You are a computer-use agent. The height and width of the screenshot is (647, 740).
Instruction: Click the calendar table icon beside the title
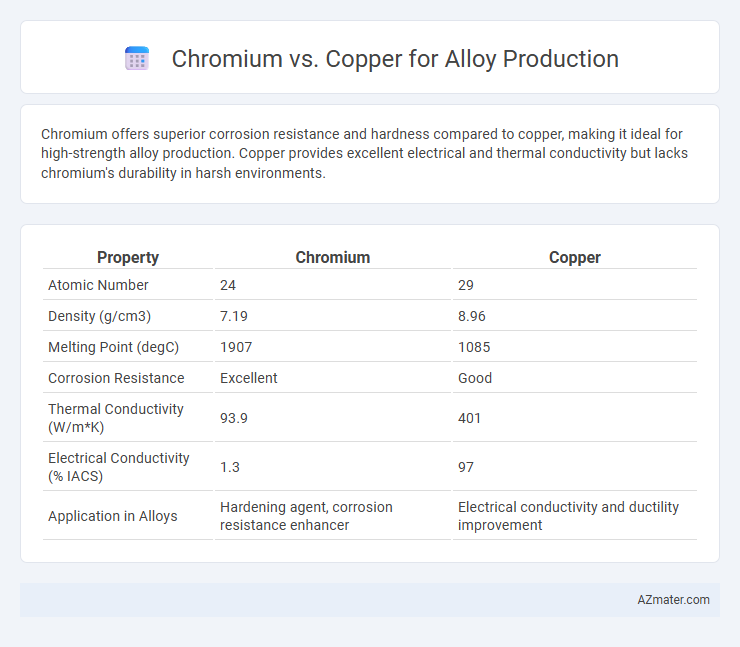[137, 59]
